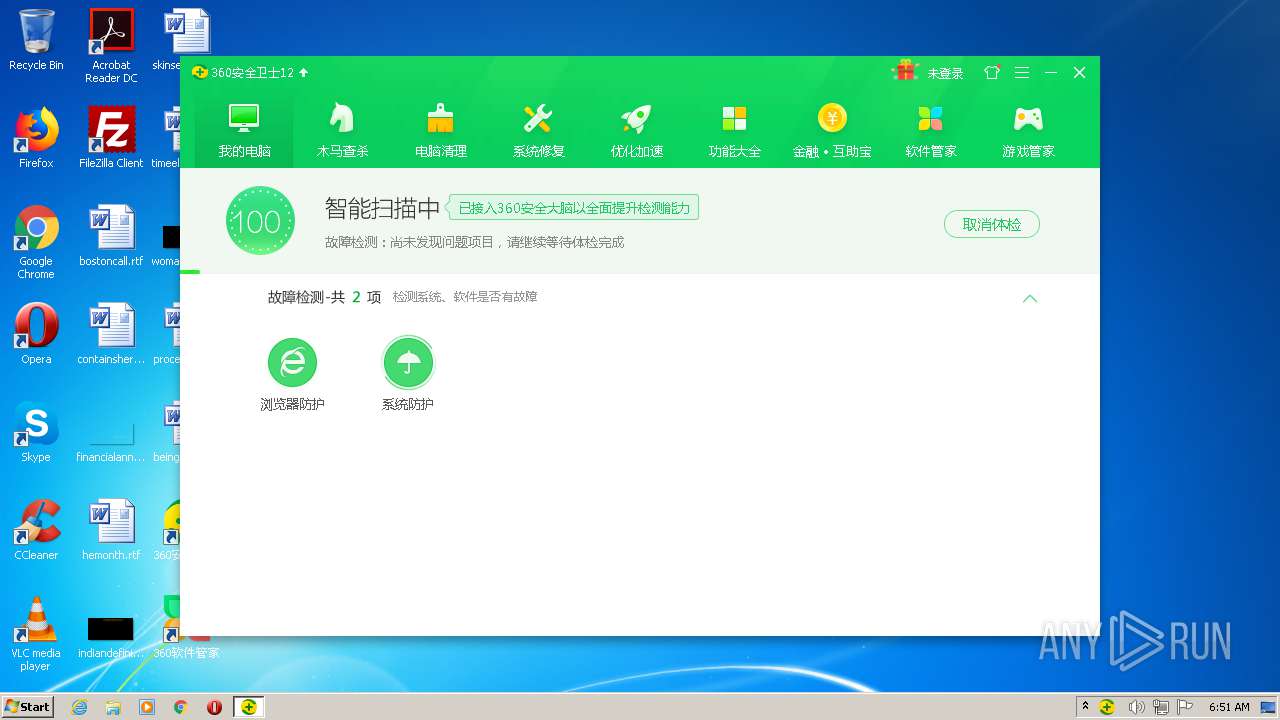
Task: Open the skin shirt icon
Action: pos(992,72)
